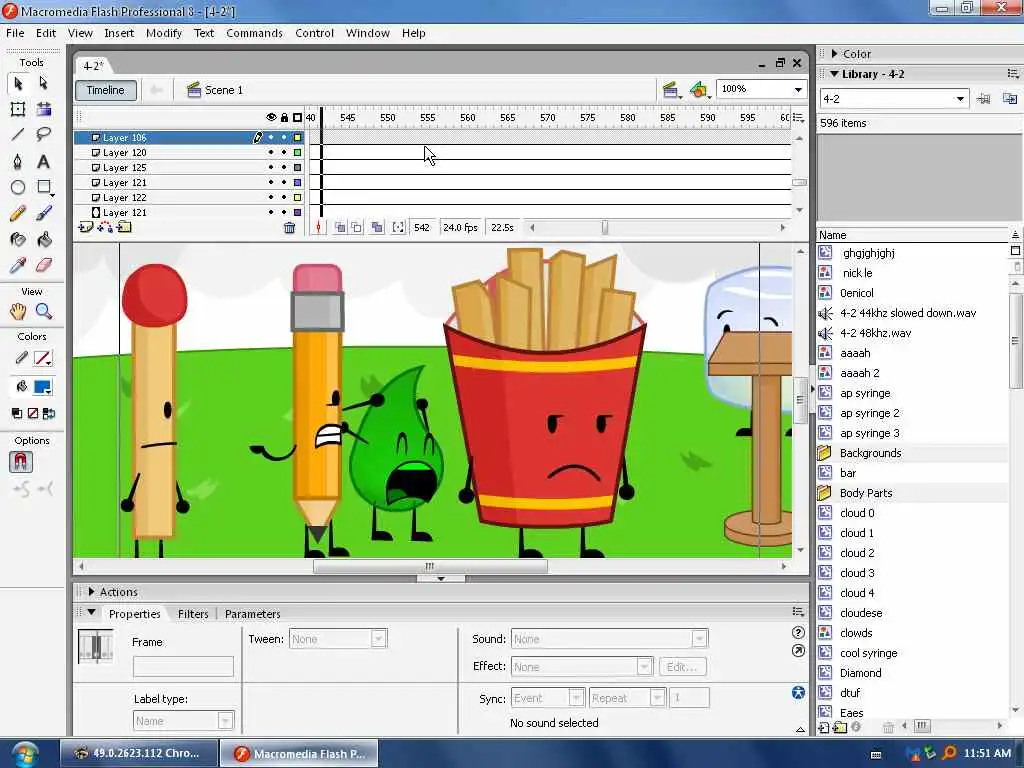Switch to the Parameters tab
1024x768 pixels.
(252, 614)
